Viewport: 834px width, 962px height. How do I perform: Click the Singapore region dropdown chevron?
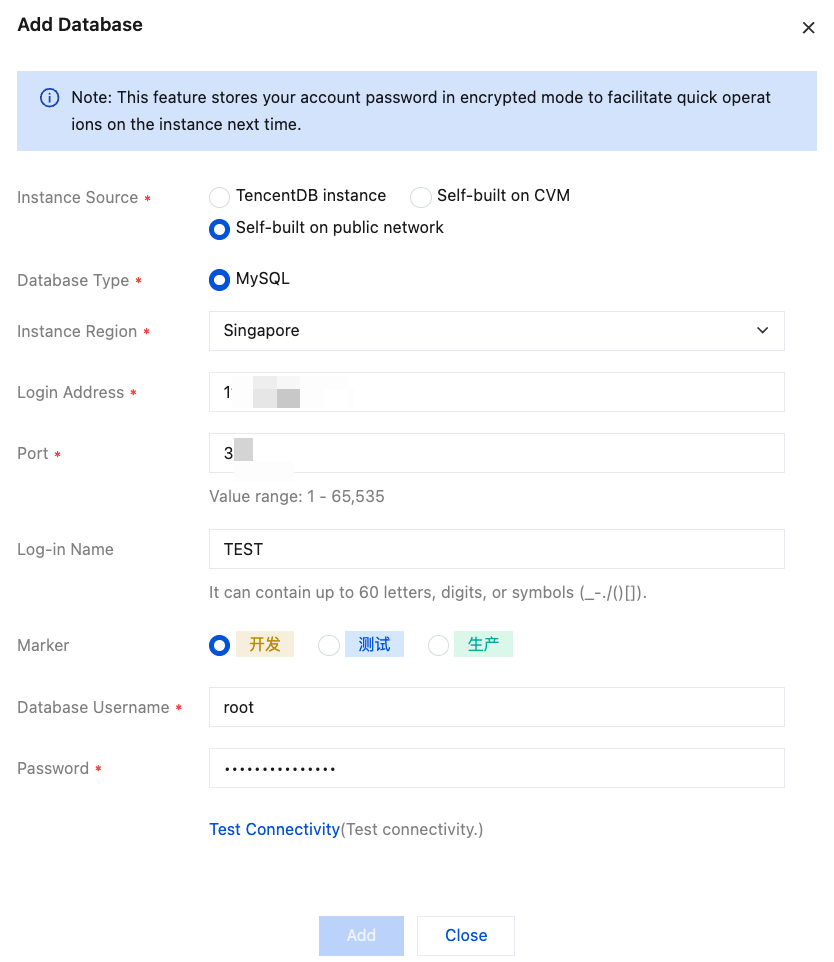pos(762,331)
